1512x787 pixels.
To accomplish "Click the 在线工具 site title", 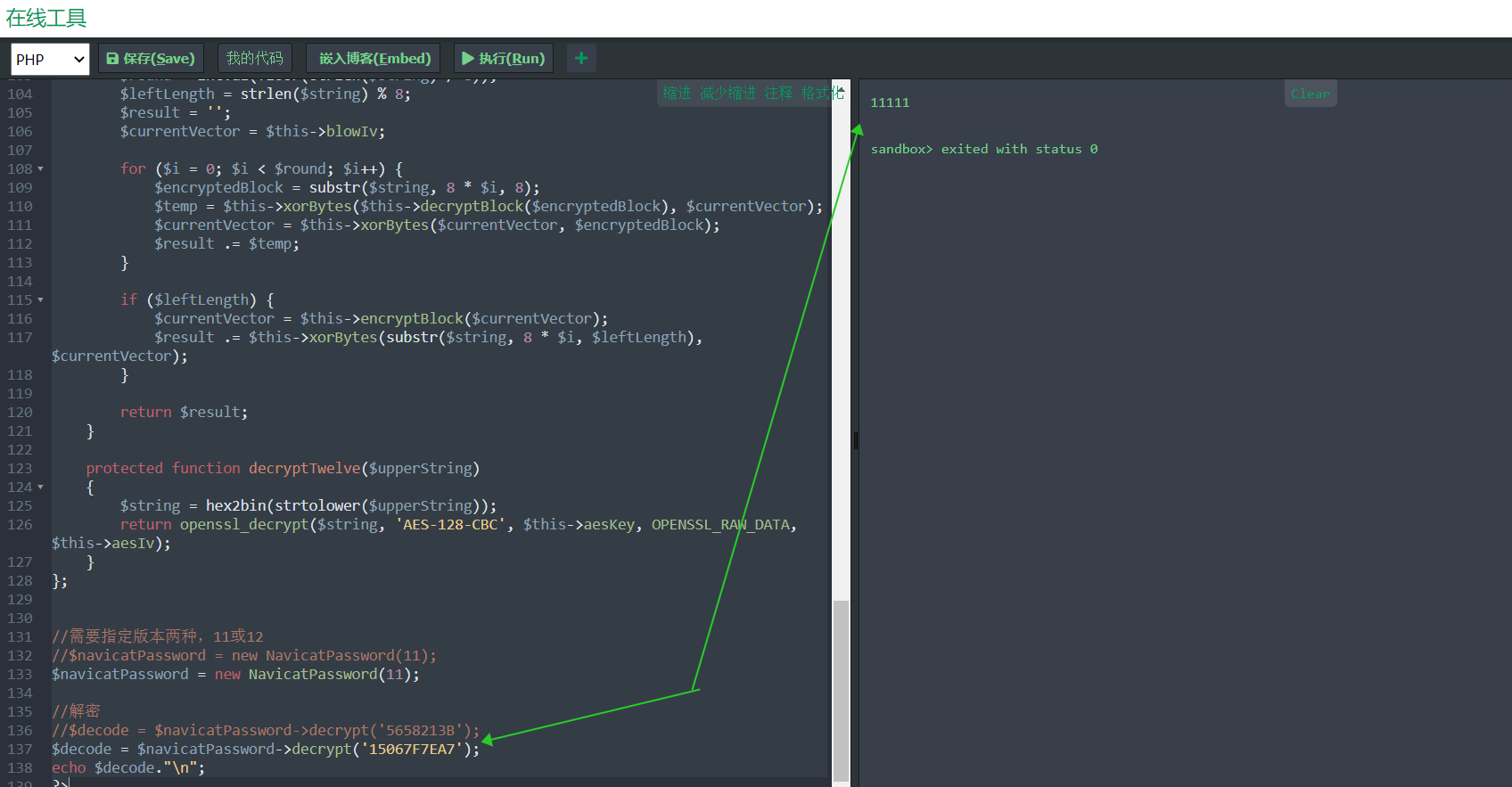I will click(x=46, y=18).
